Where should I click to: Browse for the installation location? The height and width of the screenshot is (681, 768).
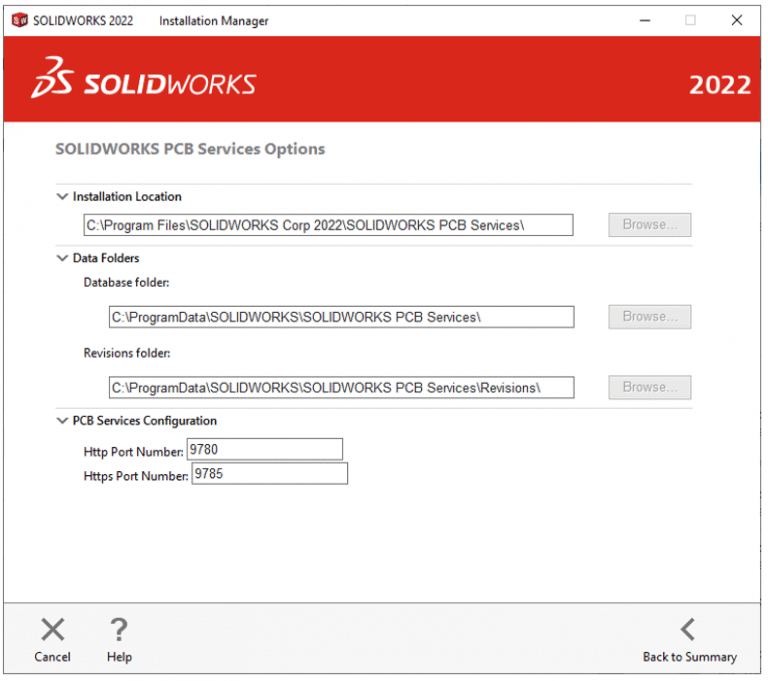click(650, 225)
